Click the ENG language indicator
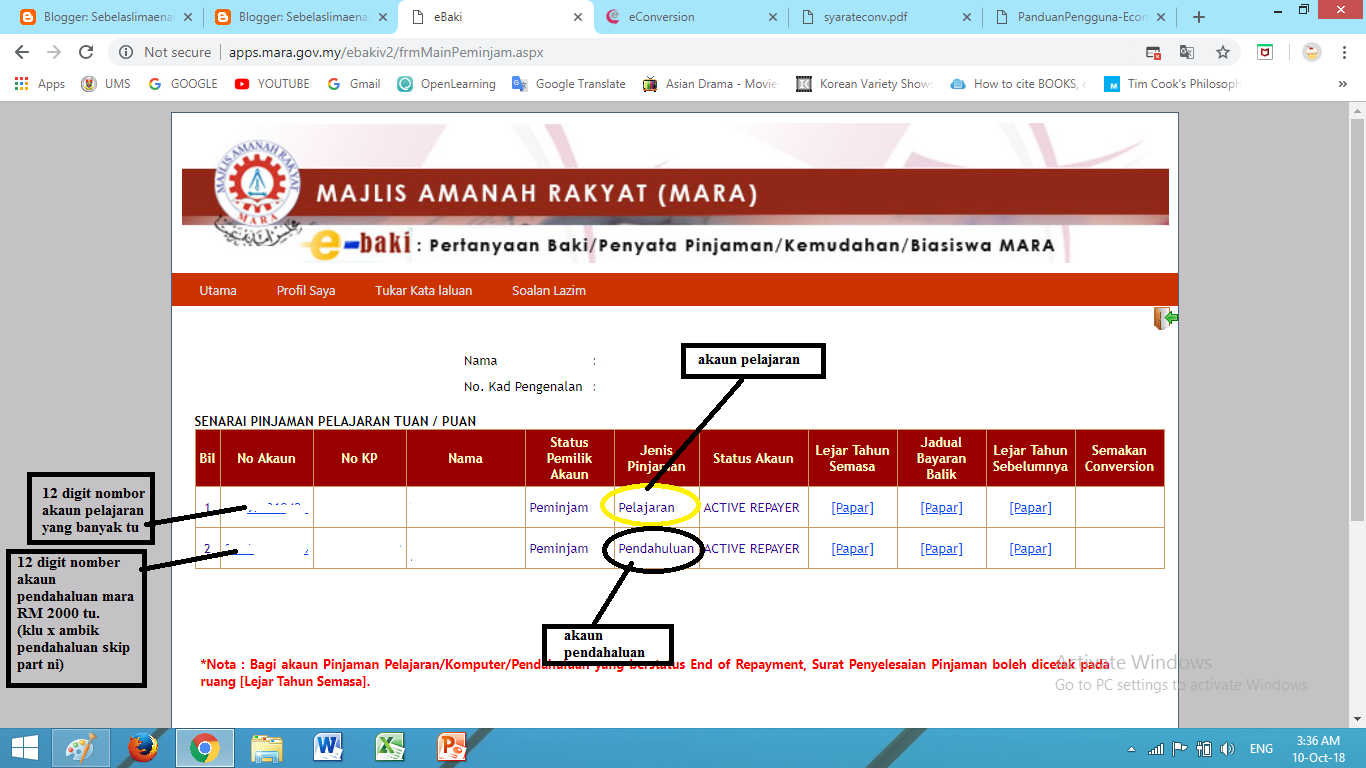The width and height of the screenshot is (1366, 768). (1261, 749)
